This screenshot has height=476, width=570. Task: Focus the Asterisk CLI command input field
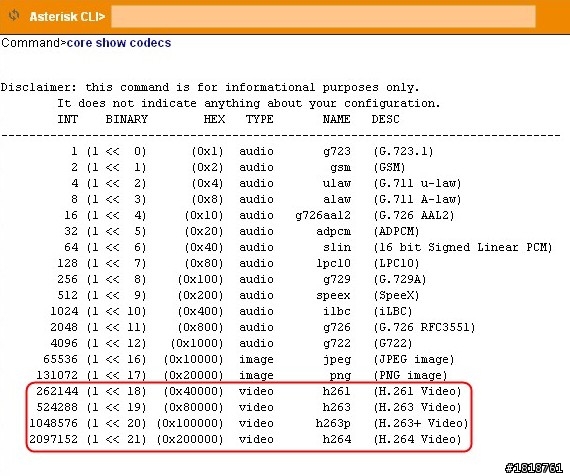pos(323,16)
